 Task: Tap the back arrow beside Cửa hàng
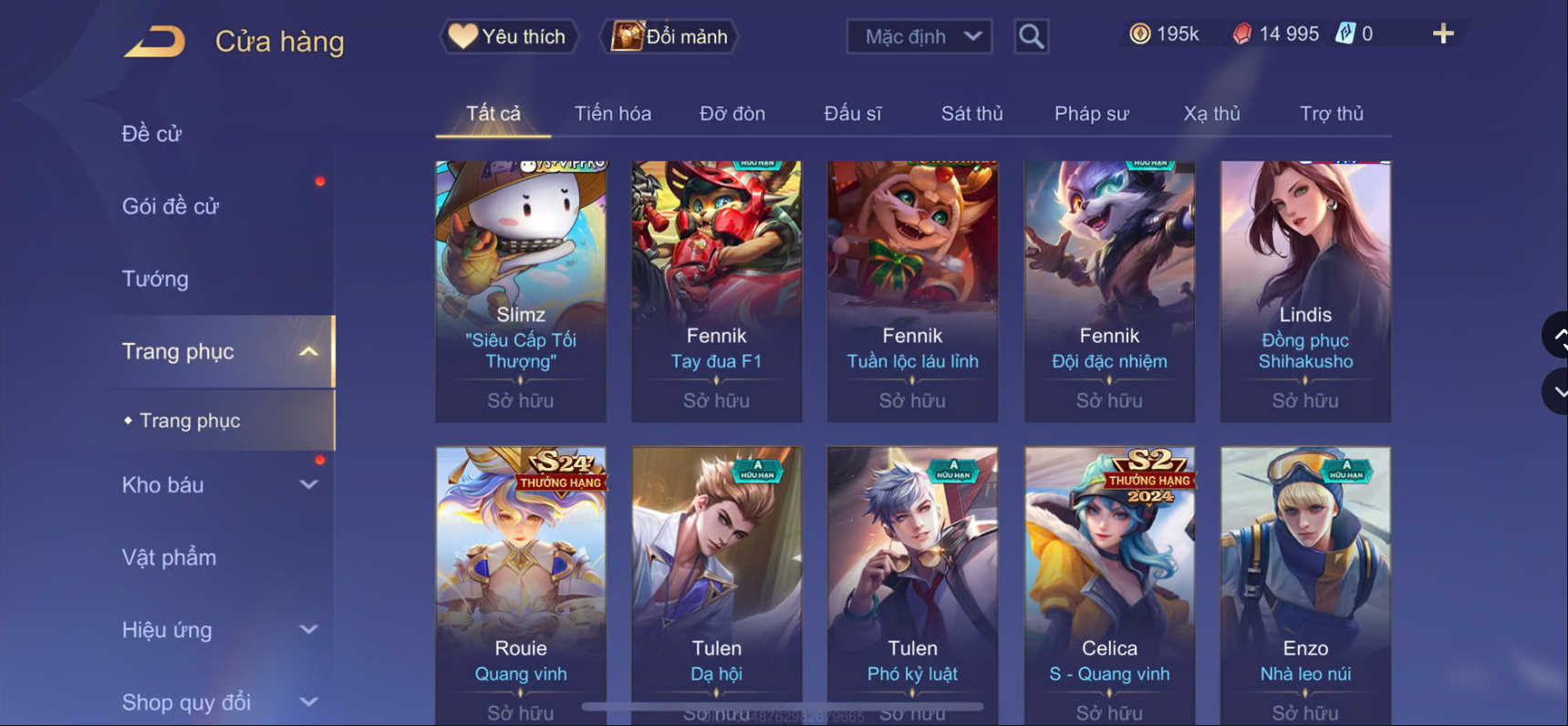point(154,41)
